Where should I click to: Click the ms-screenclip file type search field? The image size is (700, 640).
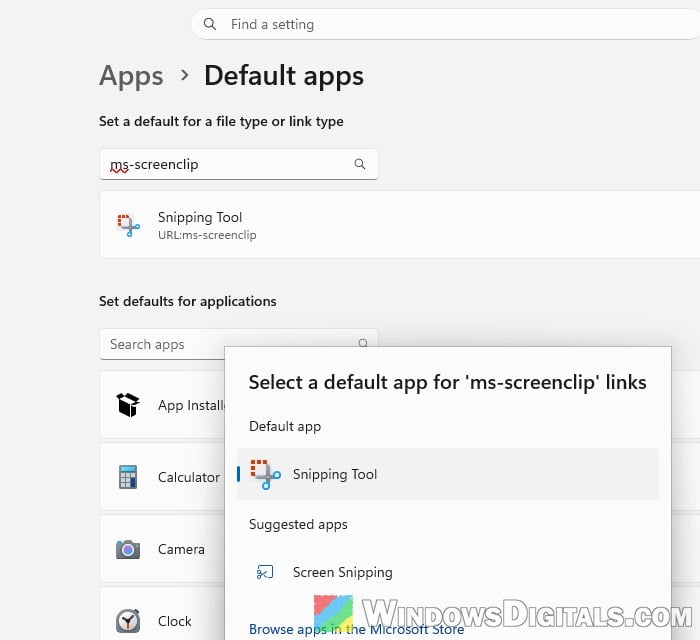(239, 164)
